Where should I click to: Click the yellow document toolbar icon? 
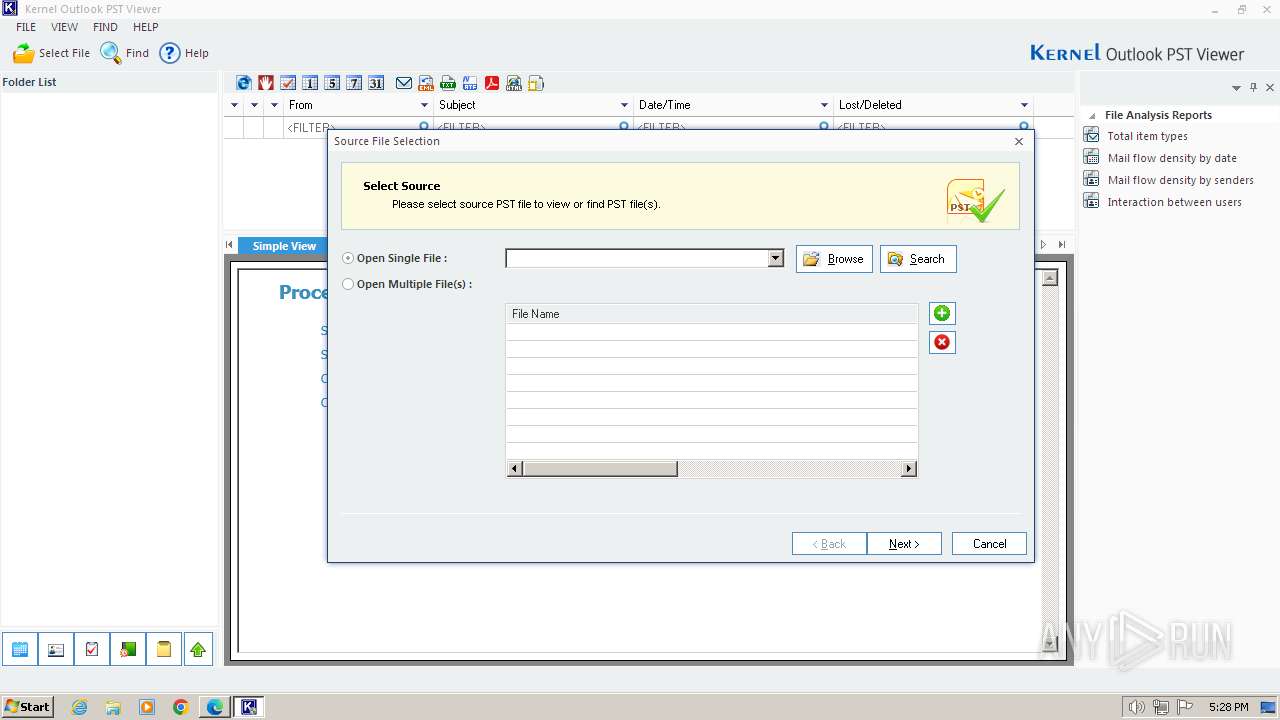click(536, 83)
